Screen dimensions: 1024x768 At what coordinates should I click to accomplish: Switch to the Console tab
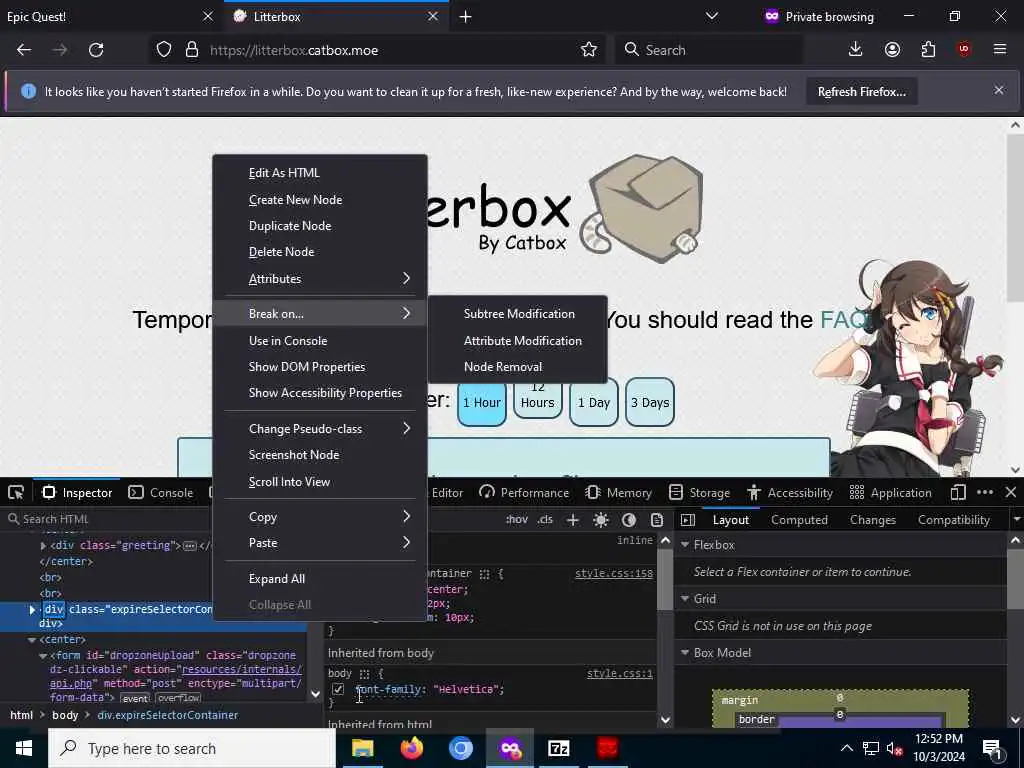point(161,493)
